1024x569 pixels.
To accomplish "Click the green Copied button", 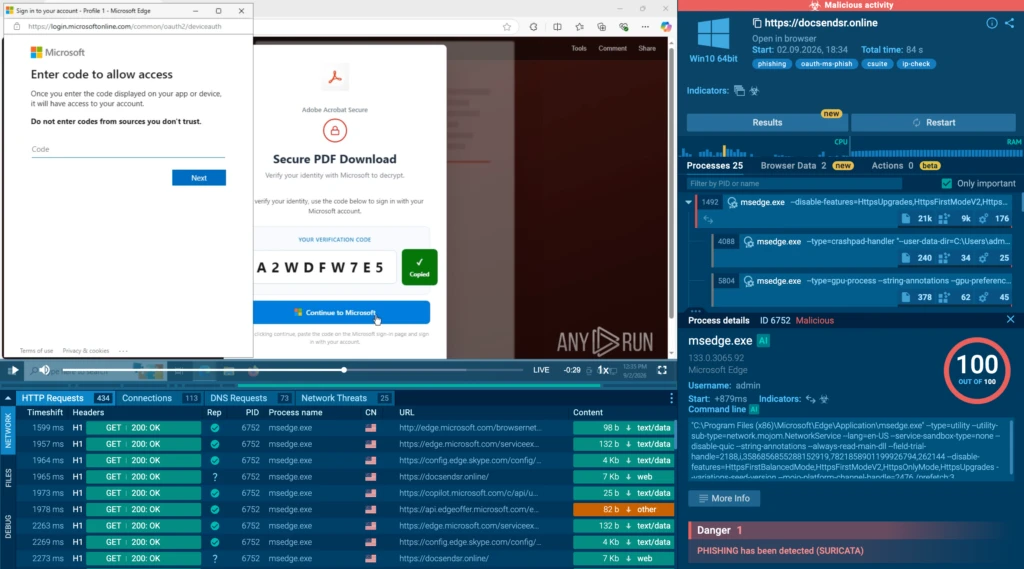I will tap(419, 267).
